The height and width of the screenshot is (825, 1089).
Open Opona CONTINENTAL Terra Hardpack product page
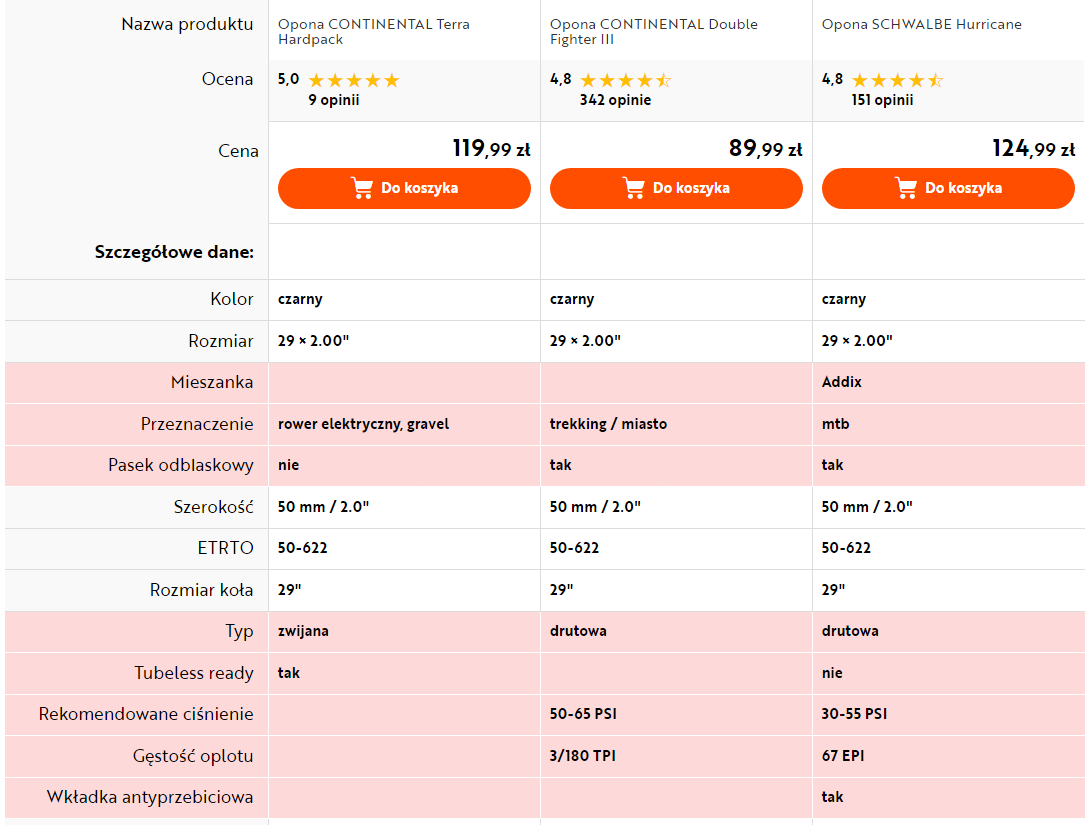tap(374, 32)
